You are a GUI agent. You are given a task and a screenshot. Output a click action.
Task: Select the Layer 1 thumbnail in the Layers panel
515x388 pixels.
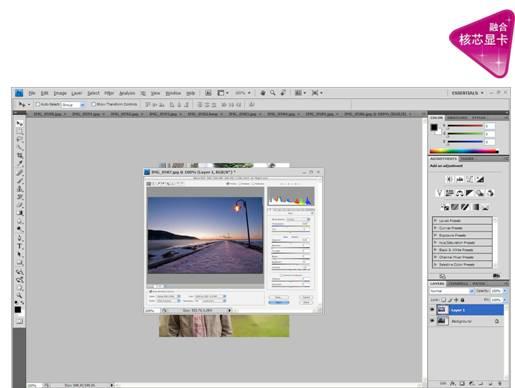click(x=443, y=310)
